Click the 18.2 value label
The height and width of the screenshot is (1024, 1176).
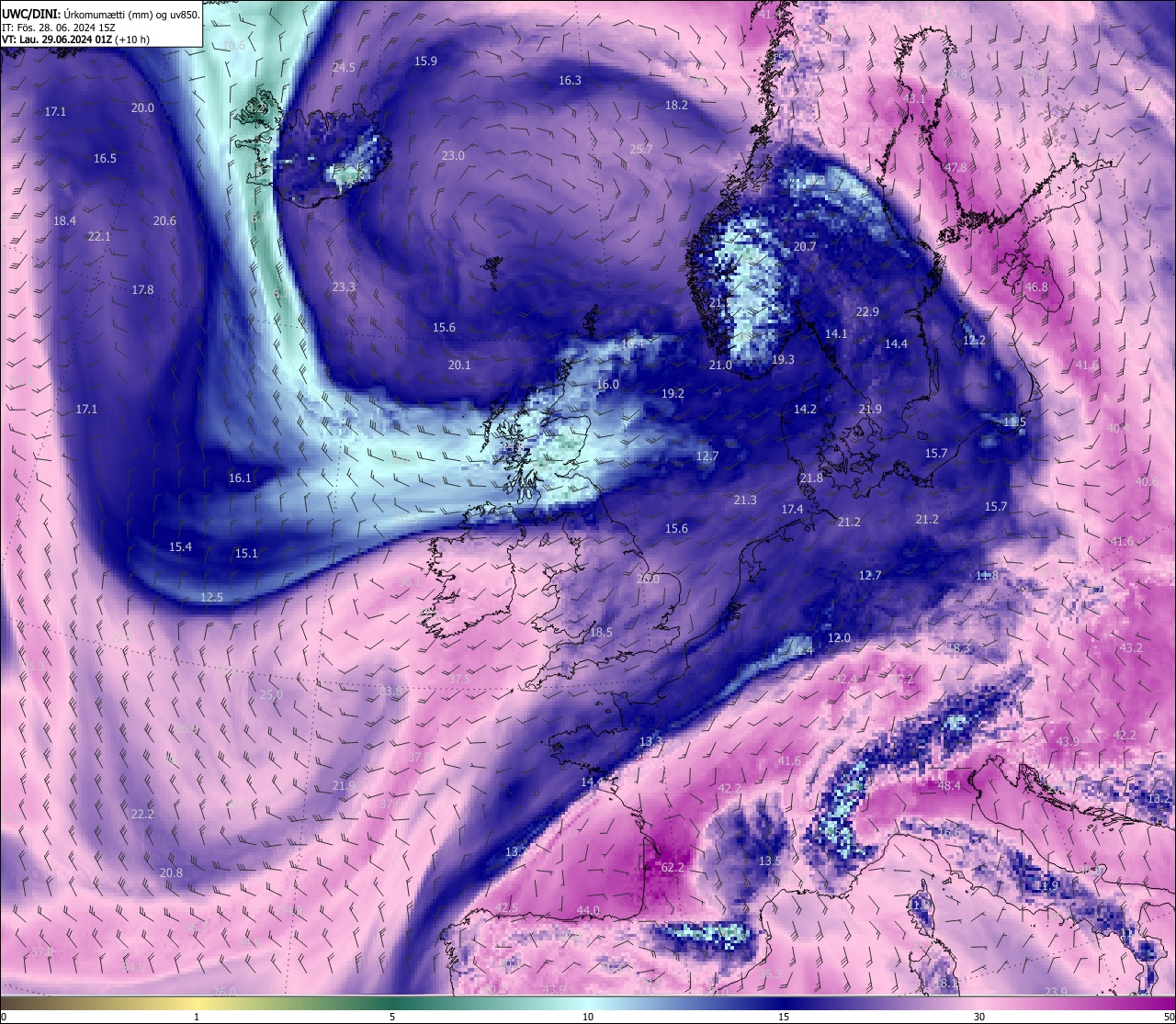point(676,105)
